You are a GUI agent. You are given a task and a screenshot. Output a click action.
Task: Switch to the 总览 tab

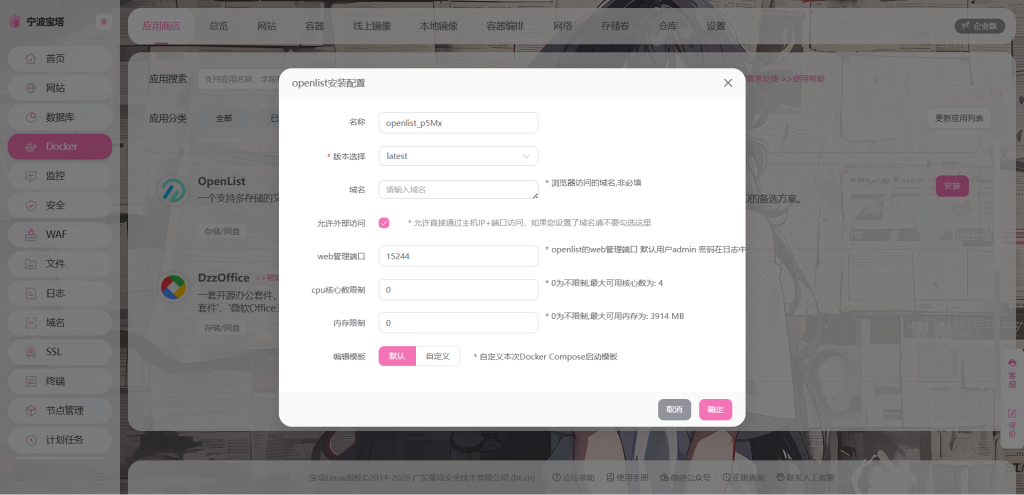[218, 26]
